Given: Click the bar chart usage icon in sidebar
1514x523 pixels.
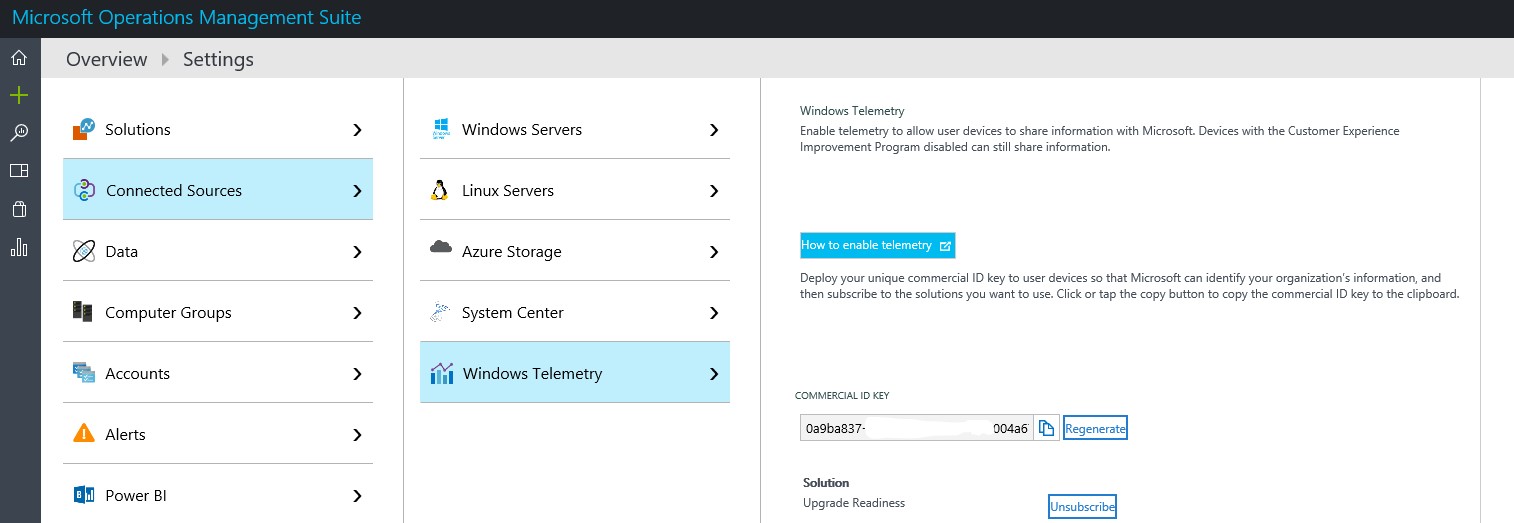Looking at the screenshot, I should [x=18, y=247].
